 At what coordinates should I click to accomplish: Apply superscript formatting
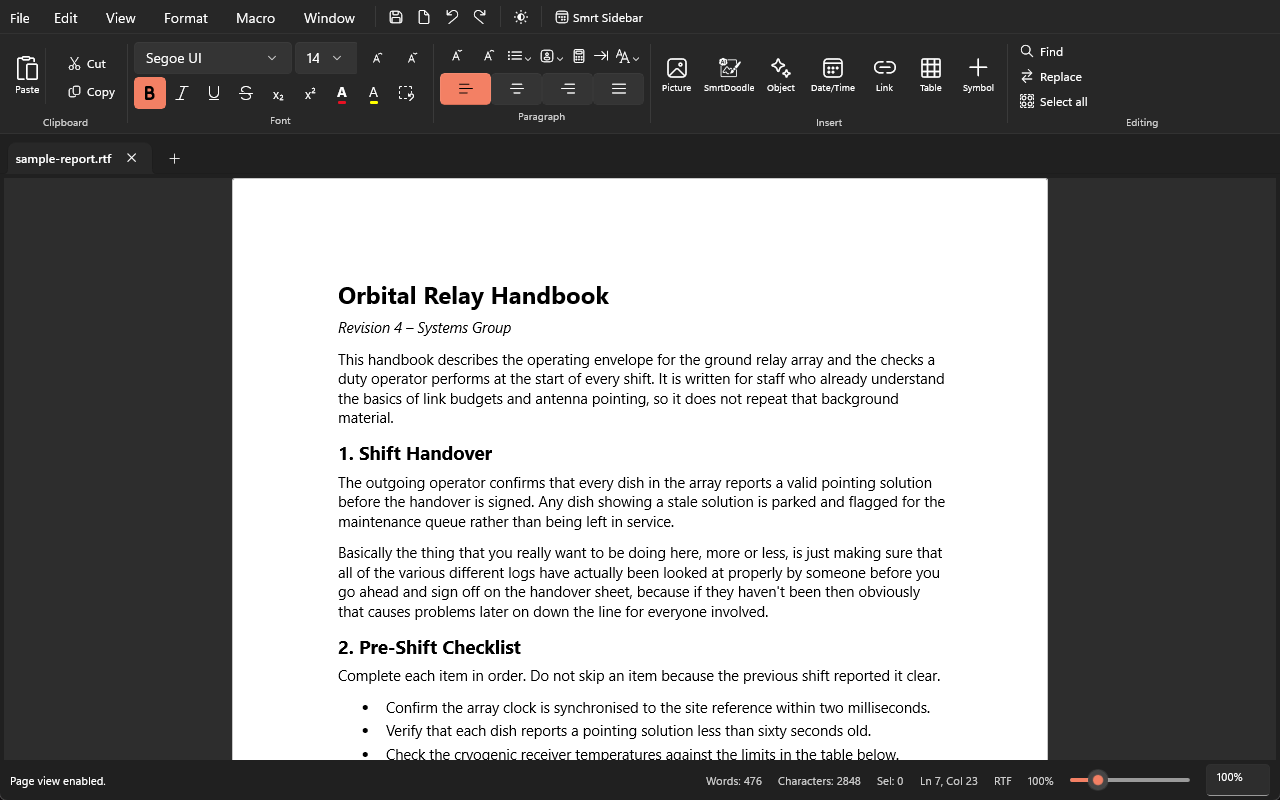pos(310,93)
